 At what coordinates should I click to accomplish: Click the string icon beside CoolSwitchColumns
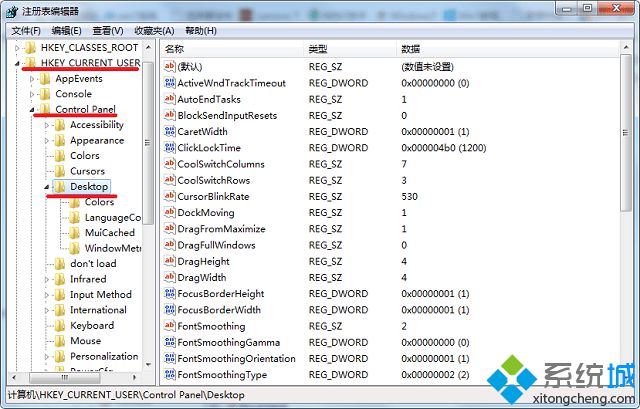pos(169,164)
